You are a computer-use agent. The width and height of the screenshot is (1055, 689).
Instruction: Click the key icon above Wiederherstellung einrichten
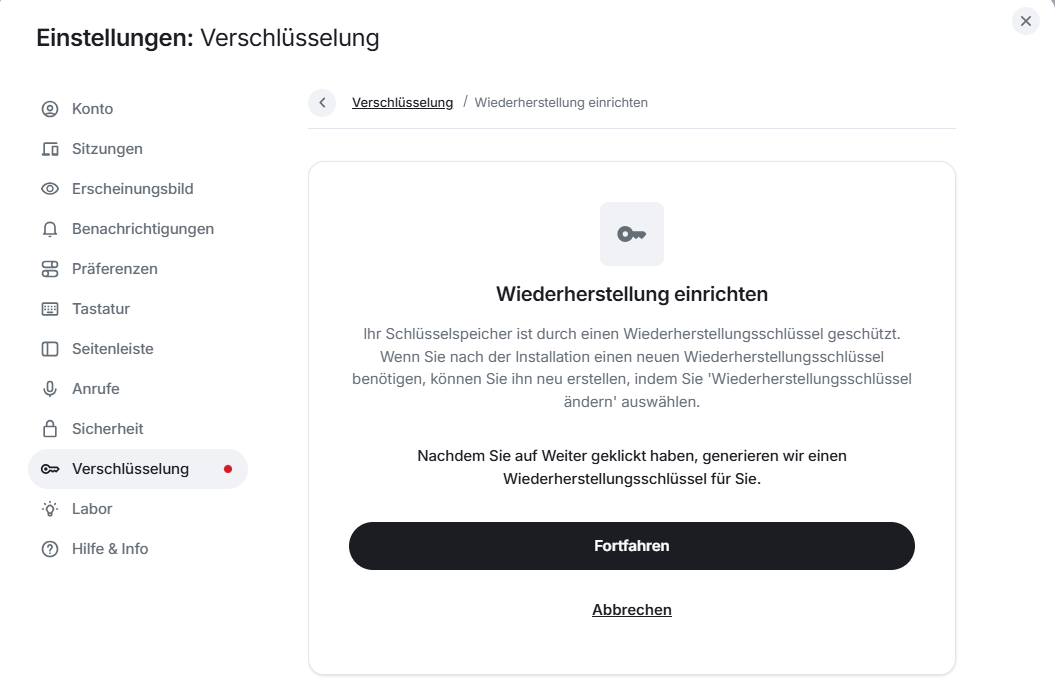coord(631,233)
